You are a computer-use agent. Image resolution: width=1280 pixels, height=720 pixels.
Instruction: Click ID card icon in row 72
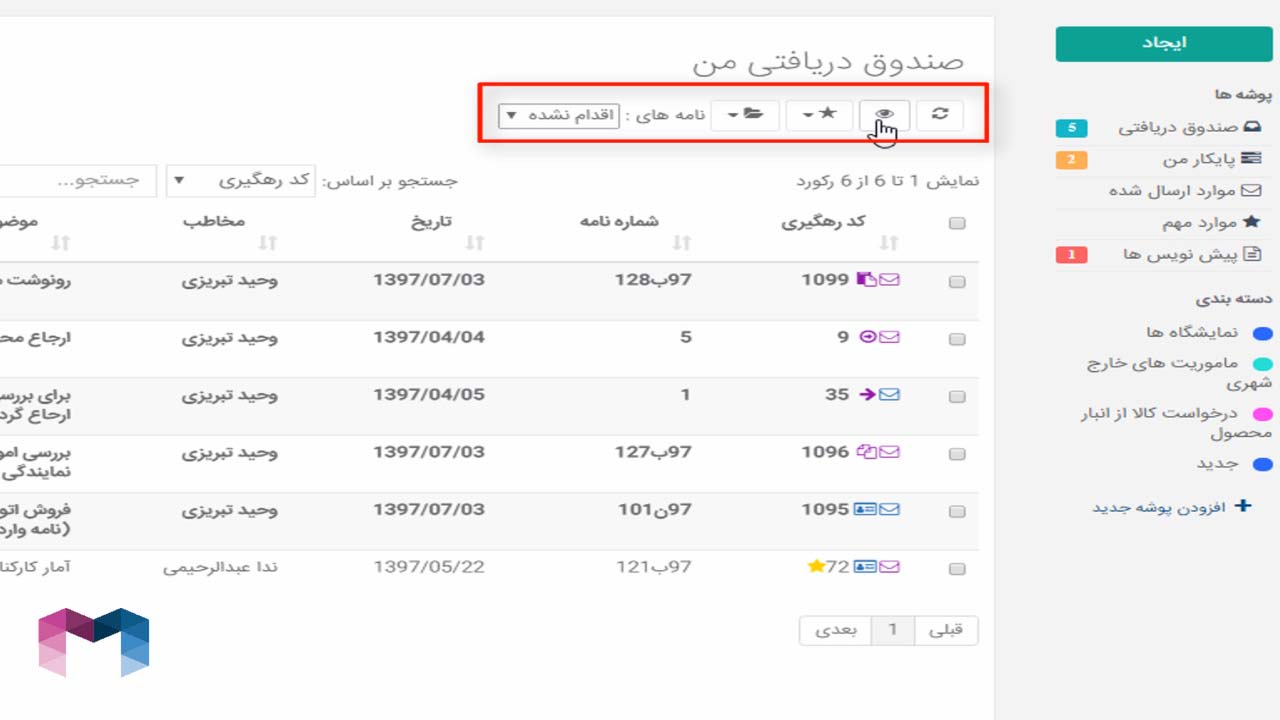click(x=864, y=567)
